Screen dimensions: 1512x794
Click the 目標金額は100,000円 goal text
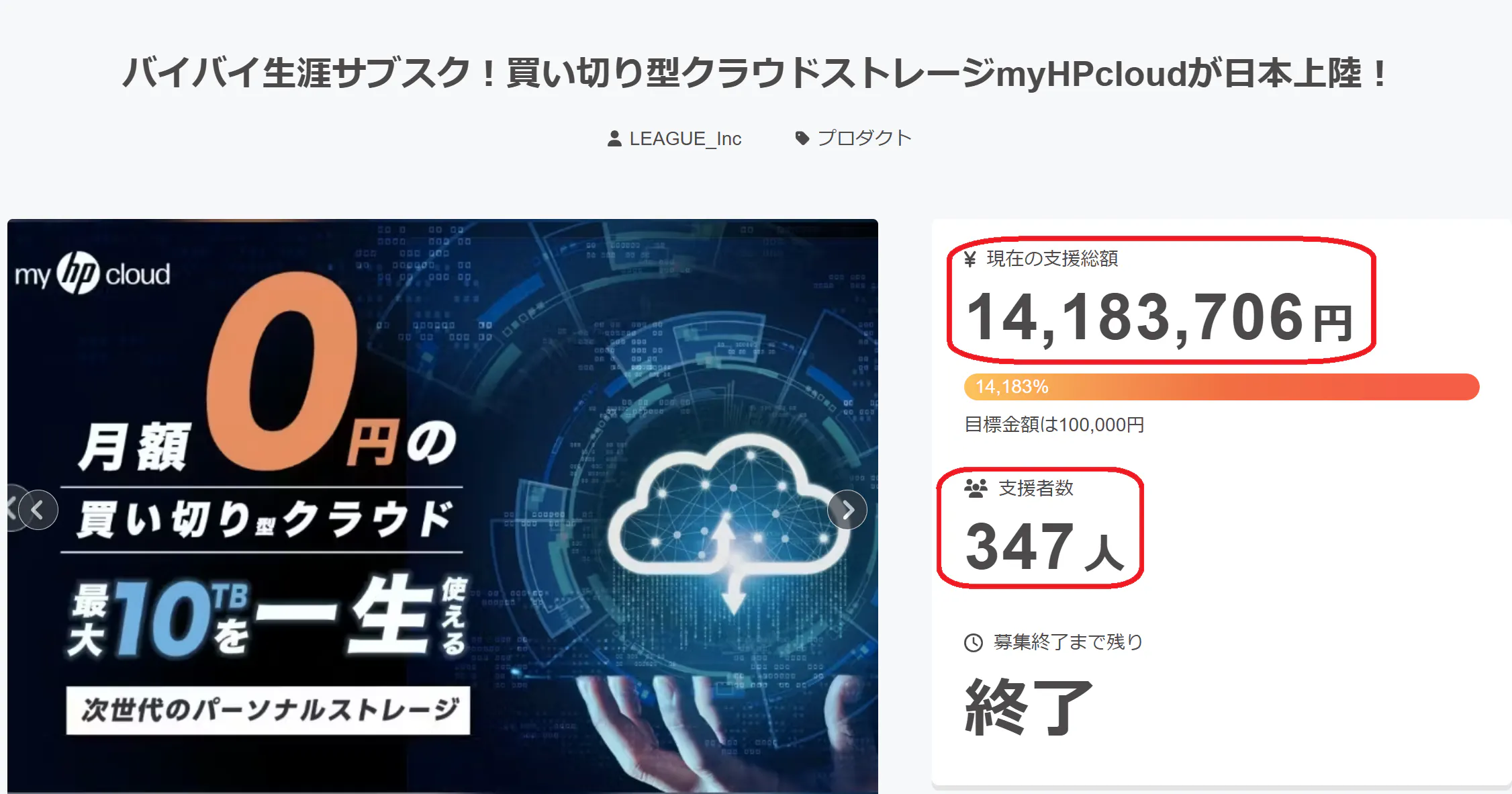(1054, 425)
